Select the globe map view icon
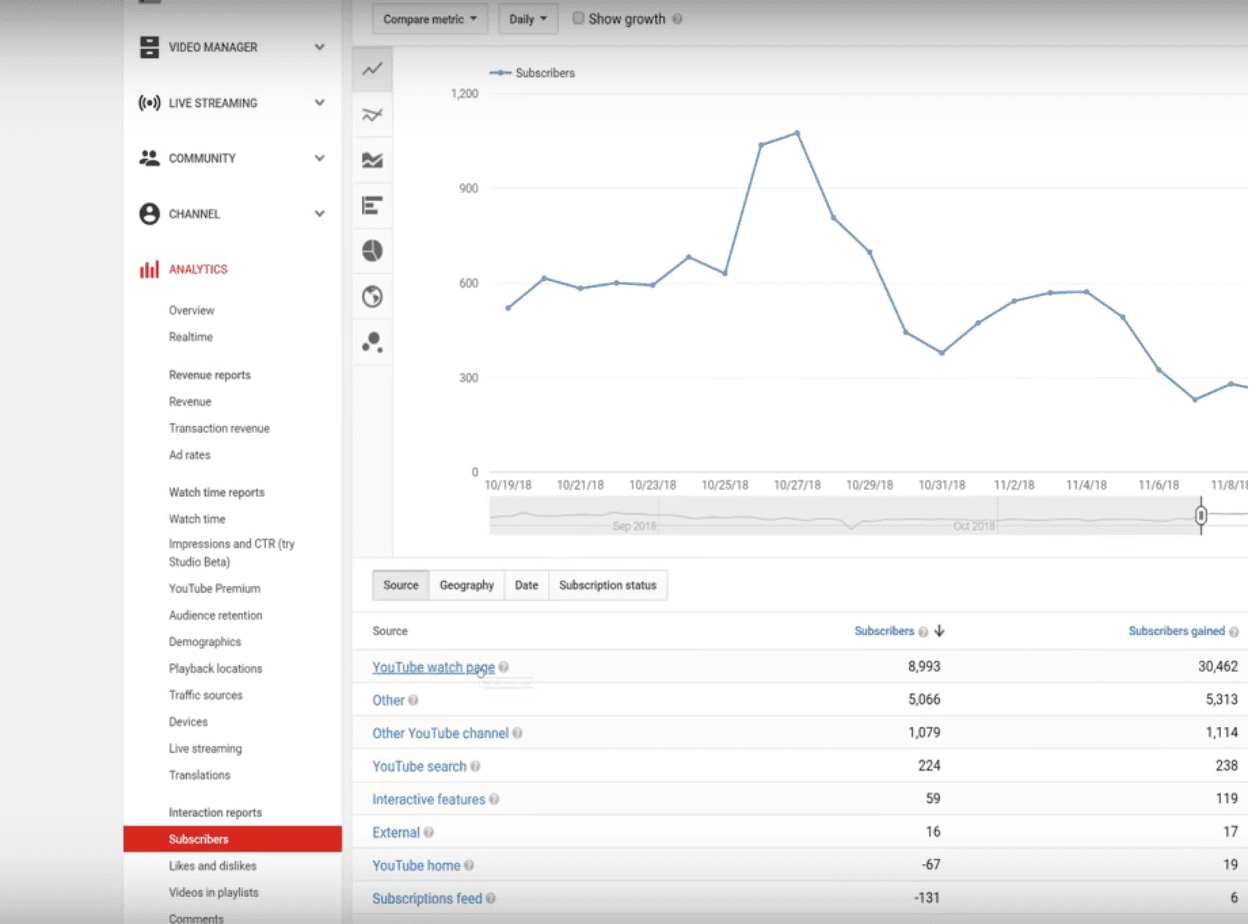 click(x=373, y=297)
